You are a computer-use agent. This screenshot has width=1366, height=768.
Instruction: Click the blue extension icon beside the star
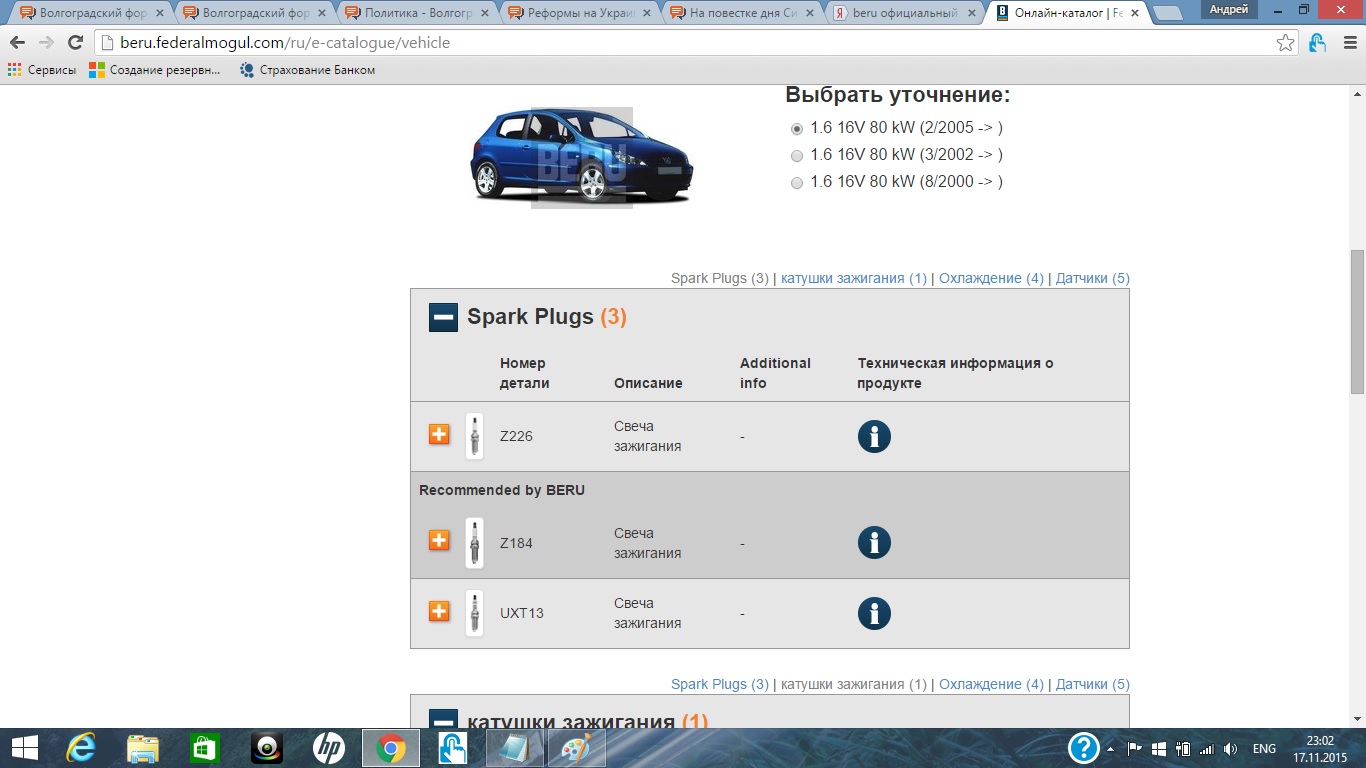tap(1317, 43)
